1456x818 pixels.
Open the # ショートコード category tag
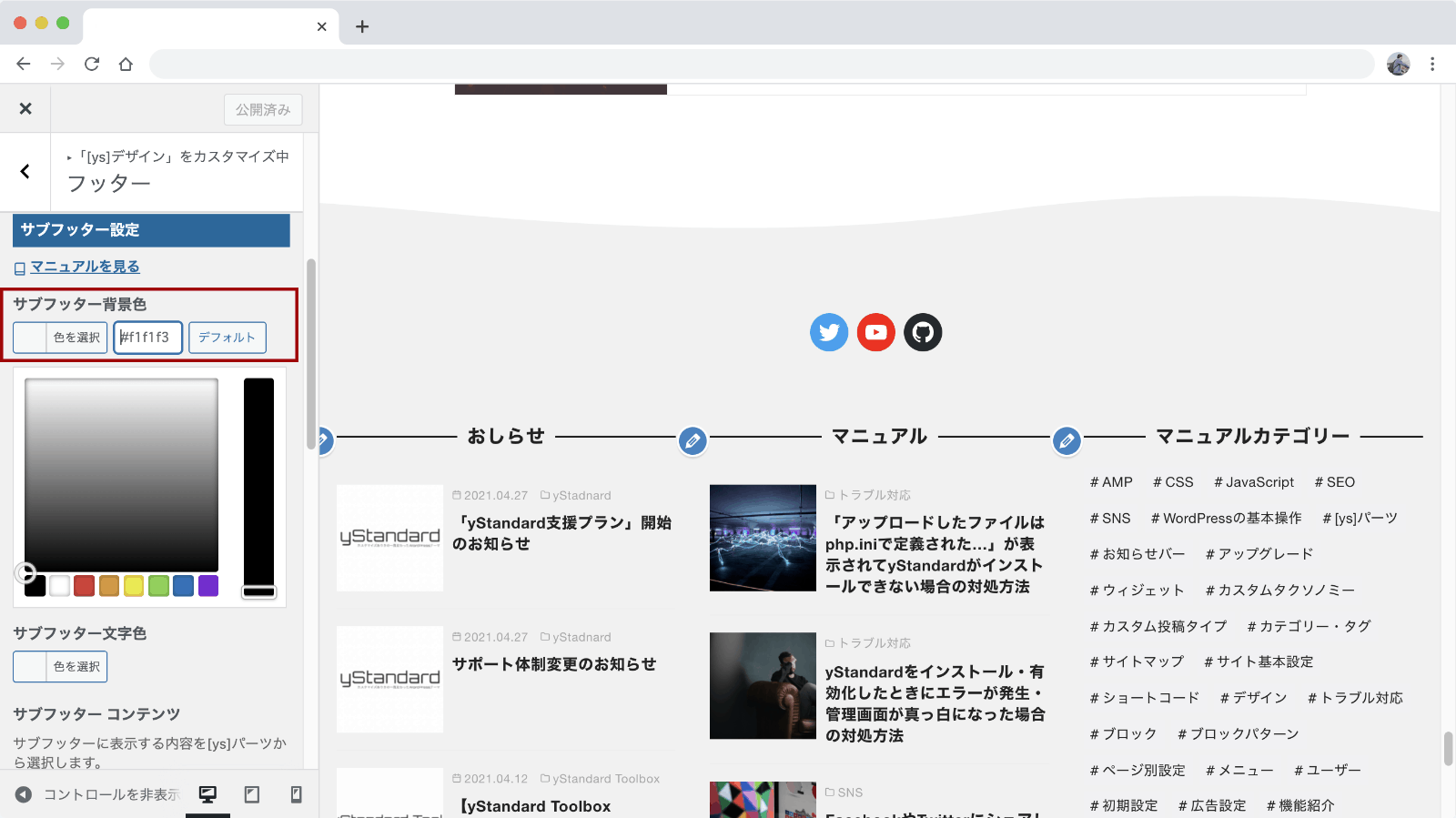[1145, 698]
